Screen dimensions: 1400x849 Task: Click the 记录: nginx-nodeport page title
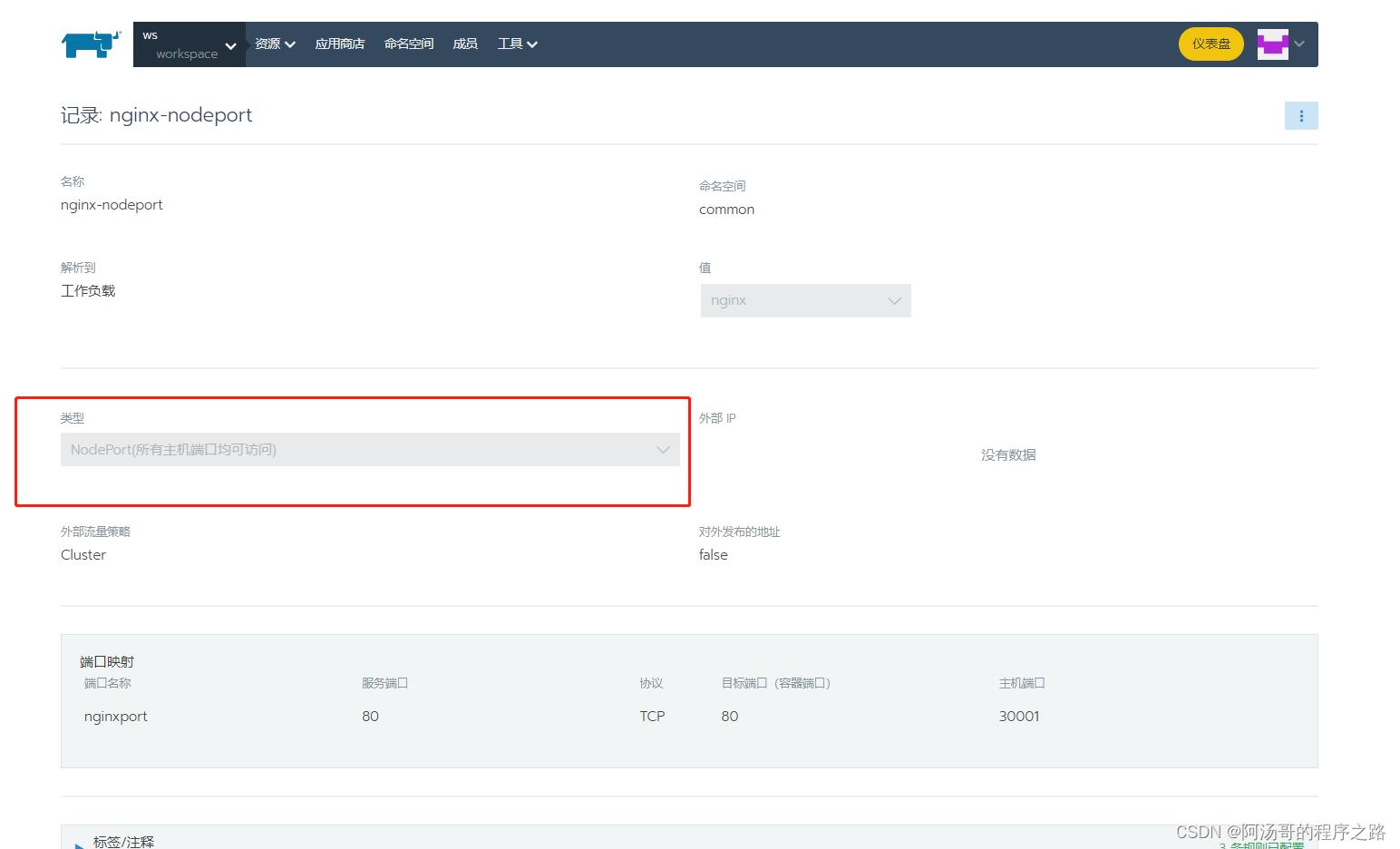click(x=156, y=115)
